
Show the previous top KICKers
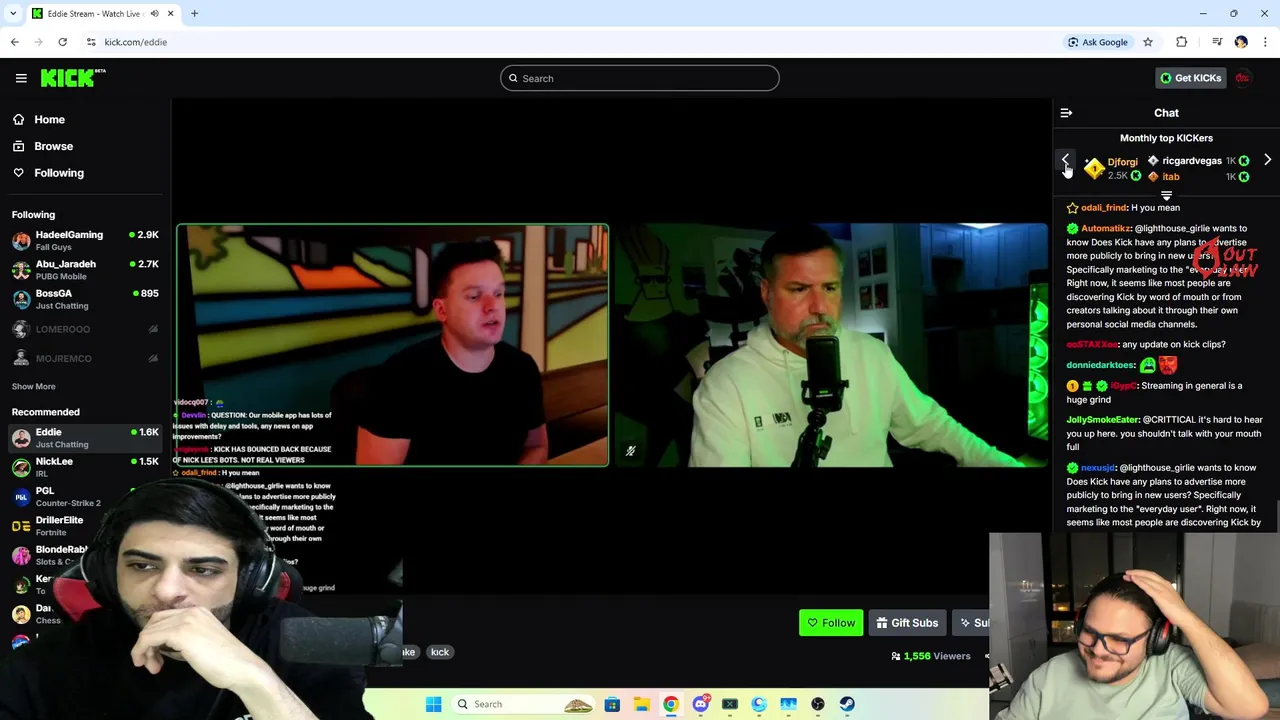pyautogui.click(x=1066, y=160)
